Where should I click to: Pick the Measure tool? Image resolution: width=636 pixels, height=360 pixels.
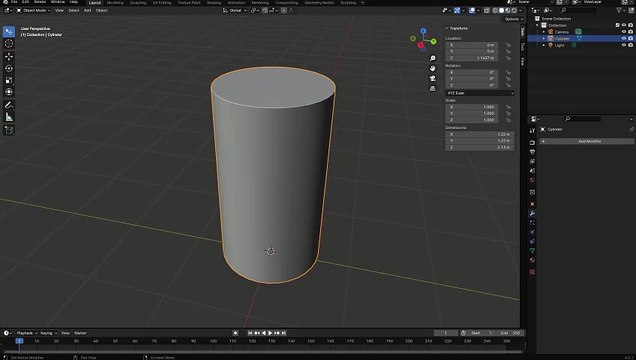coord(9,117)
